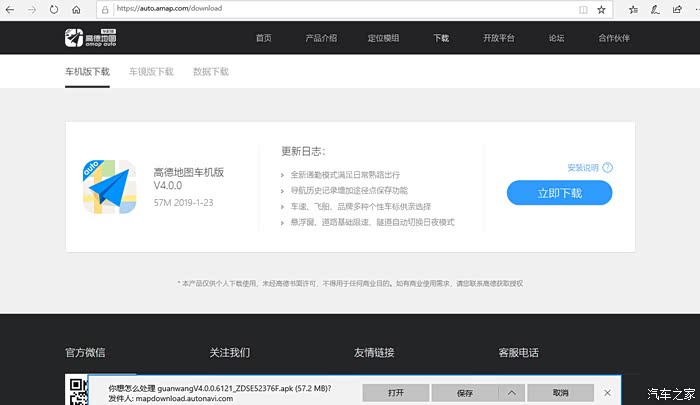Click the amap auto logo
700x405 pixels.
[91, 38]
